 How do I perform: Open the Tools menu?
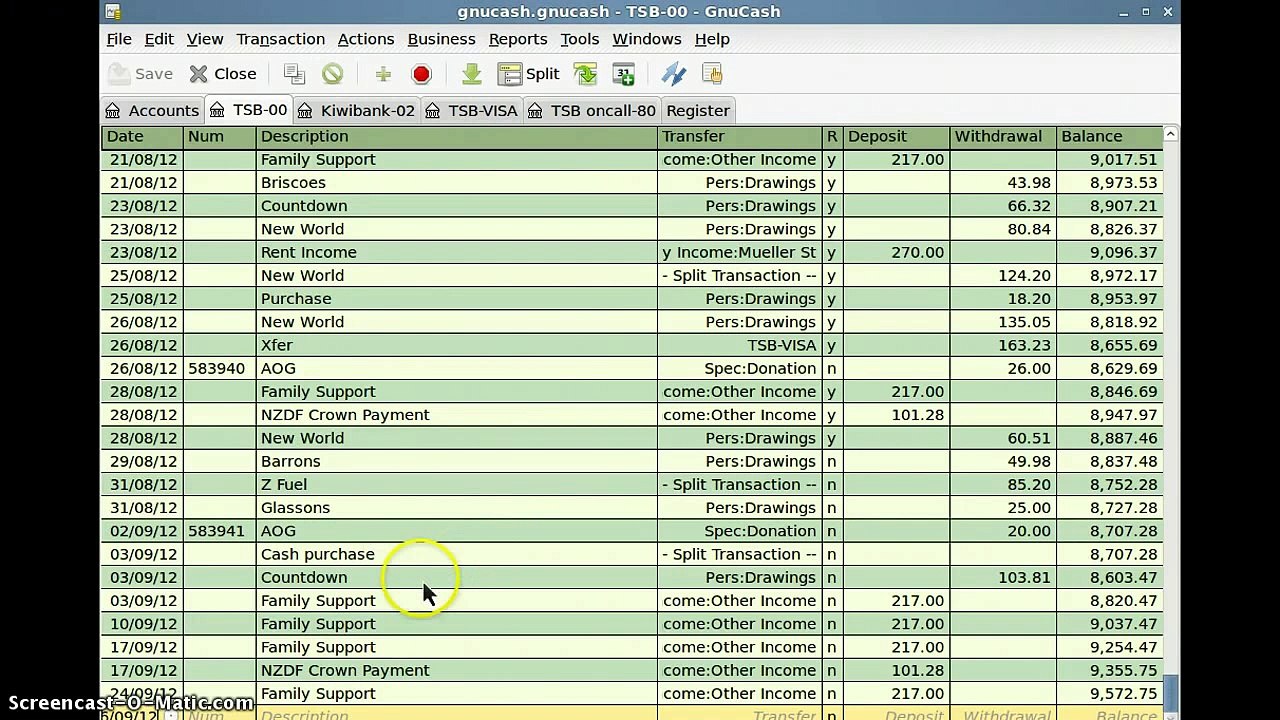coord(580,39)
